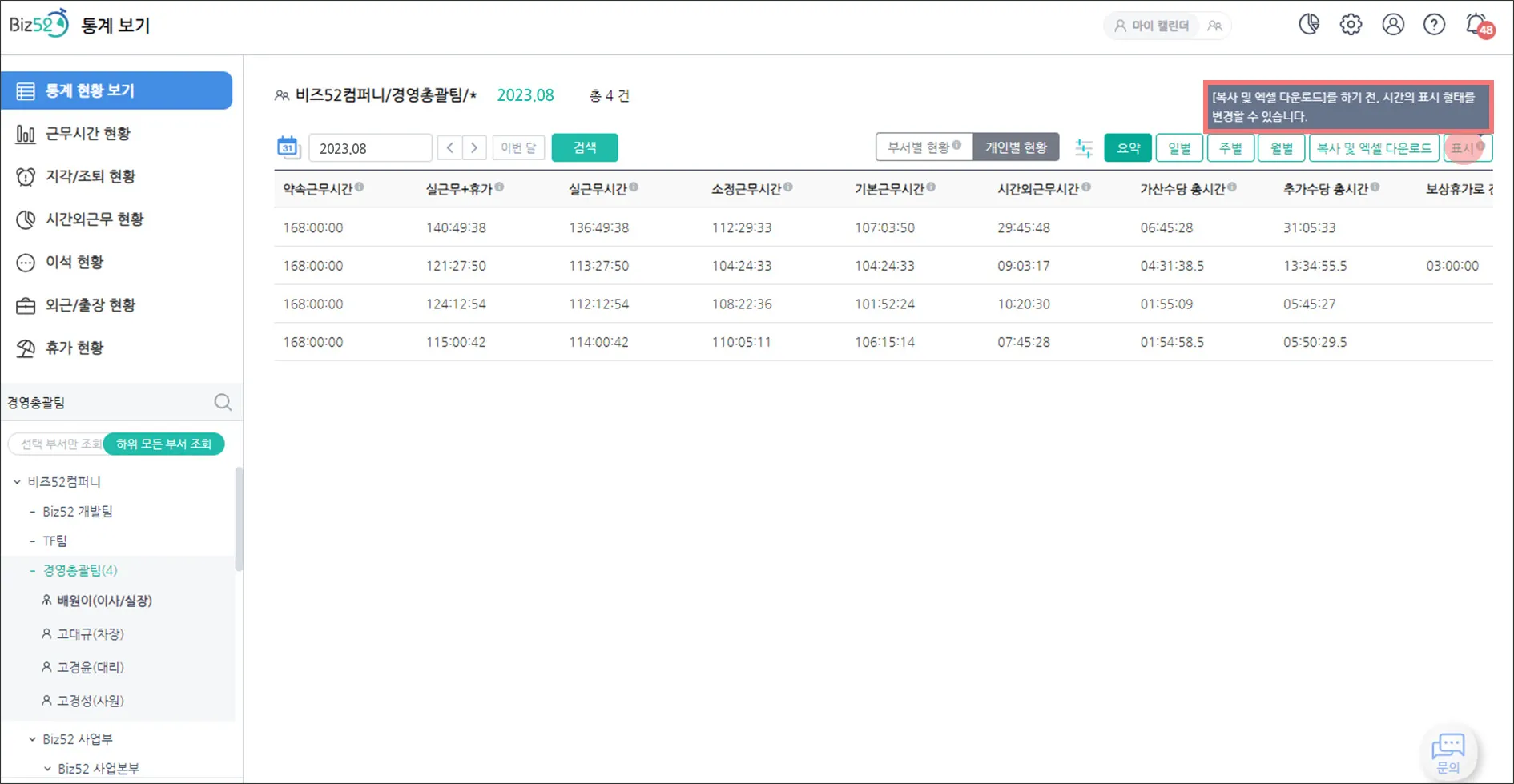Switch to the group calendar icon toggle
1514x784 pixels.
click(x=1215, y=26)
